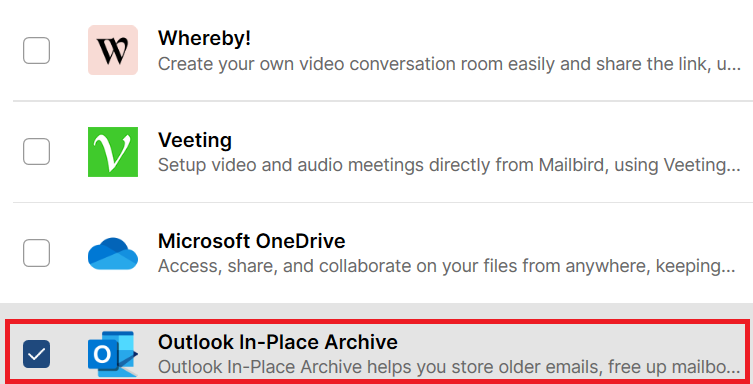Check the Microsoft OneDrive checkbox
This screenshot has width=753, height=384.
[x=36, y=253]
